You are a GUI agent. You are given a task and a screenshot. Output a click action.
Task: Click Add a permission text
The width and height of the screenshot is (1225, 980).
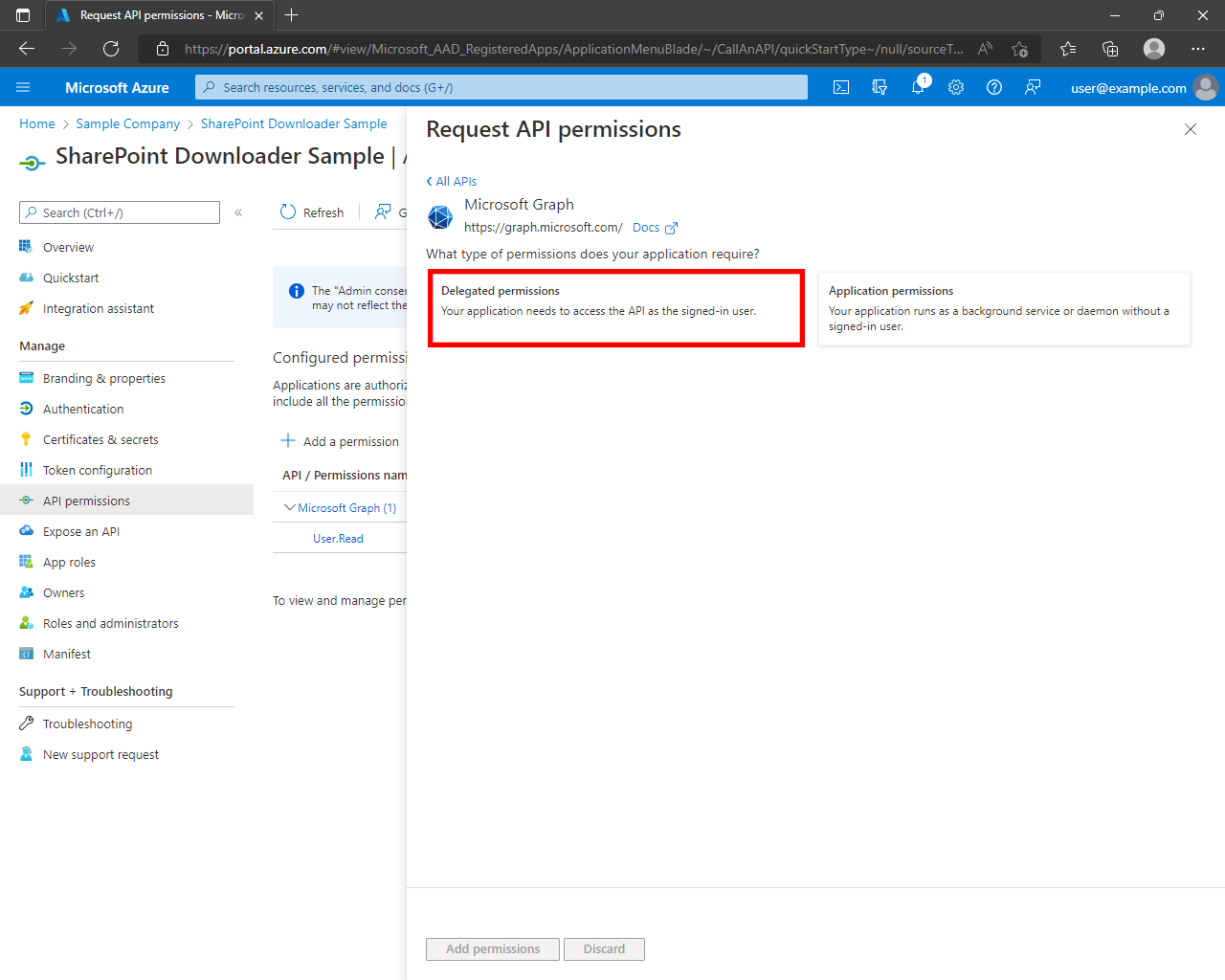pyautogui.click(x=351, y=441)
